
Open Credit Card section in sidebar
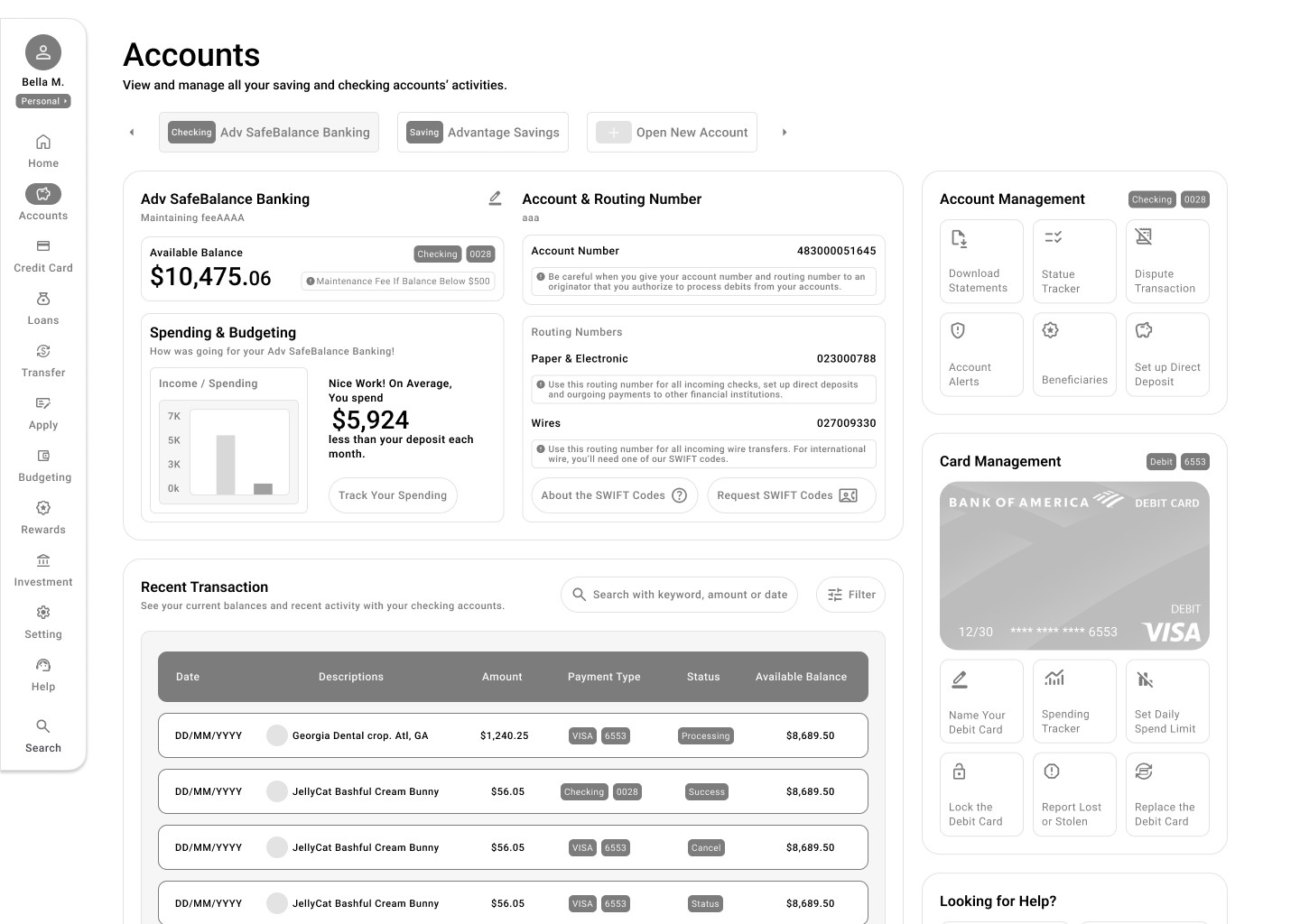43,256
